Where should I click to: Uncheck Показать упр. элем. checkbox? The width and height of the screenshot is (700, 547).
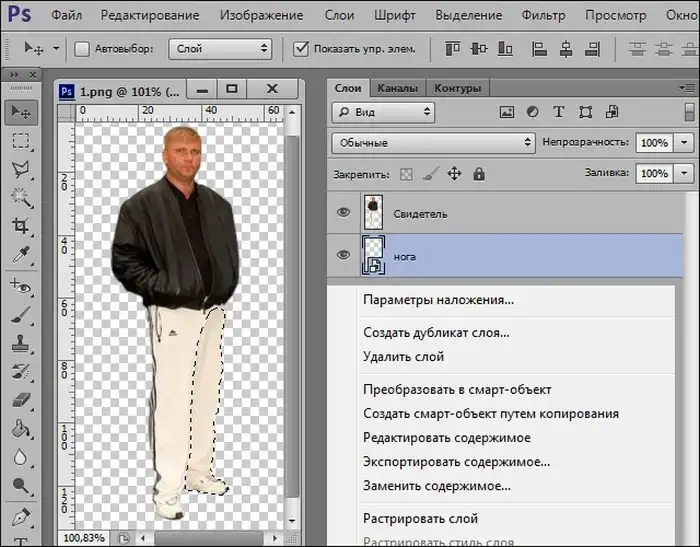point(301,49)
